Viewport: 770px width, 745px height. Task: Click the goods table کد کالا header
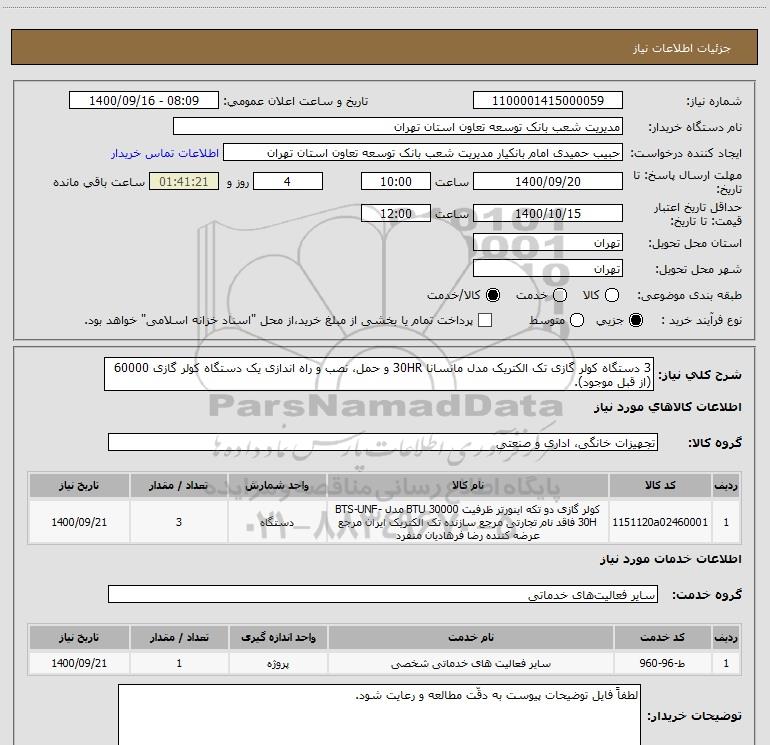point(660,485)
